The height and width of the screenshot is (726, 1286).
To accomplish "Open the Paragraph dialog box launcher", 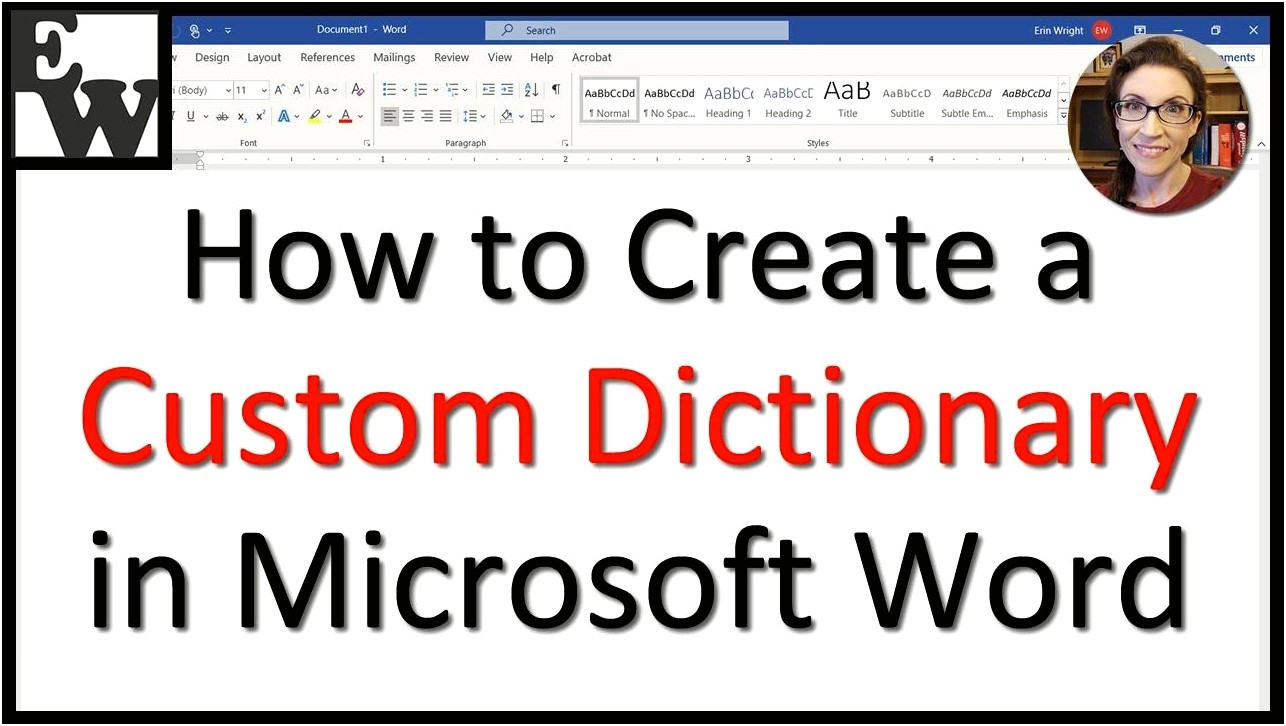I will (x=565, y=144).
